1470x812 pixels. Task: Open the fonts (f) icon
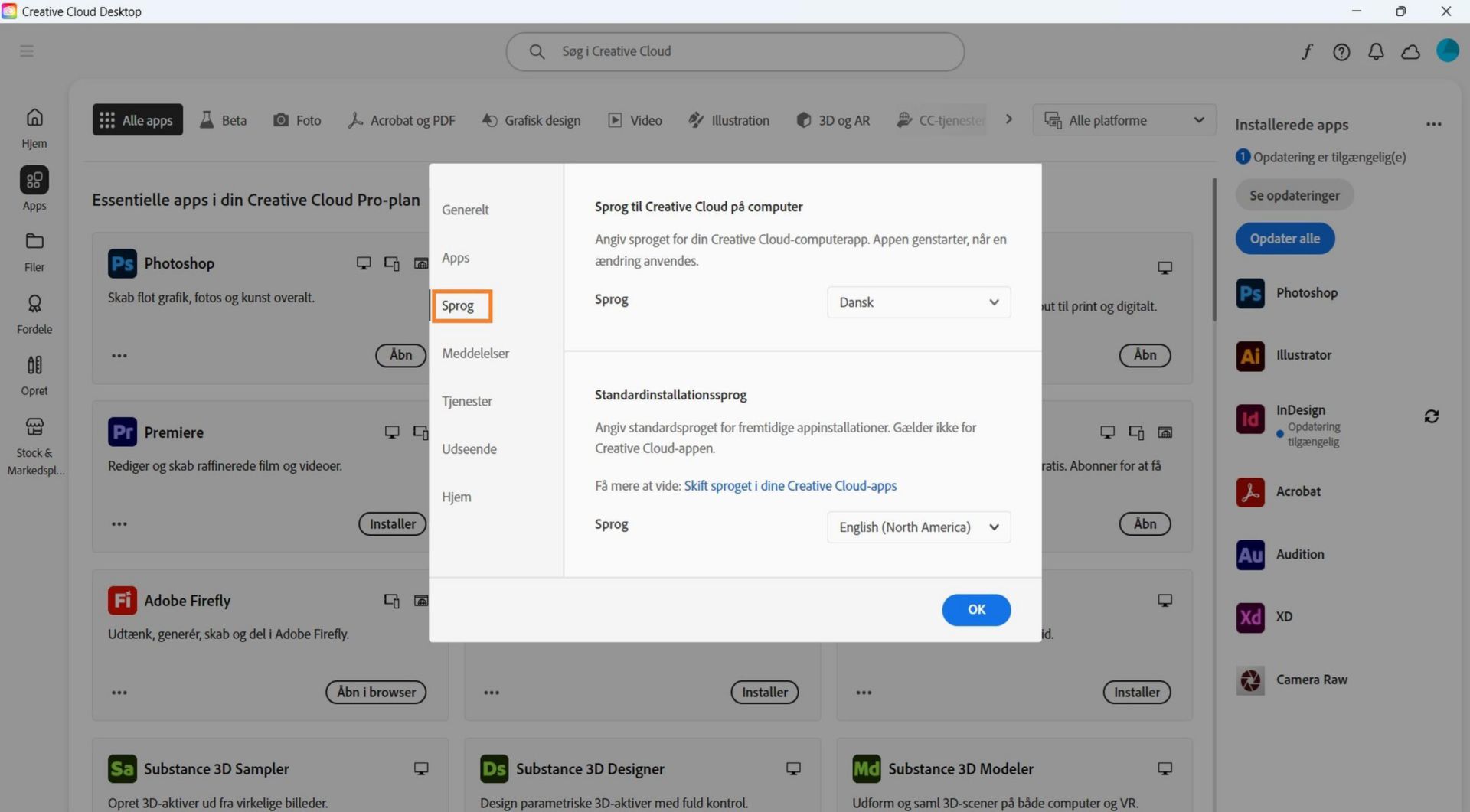(x=1307, y=51)
